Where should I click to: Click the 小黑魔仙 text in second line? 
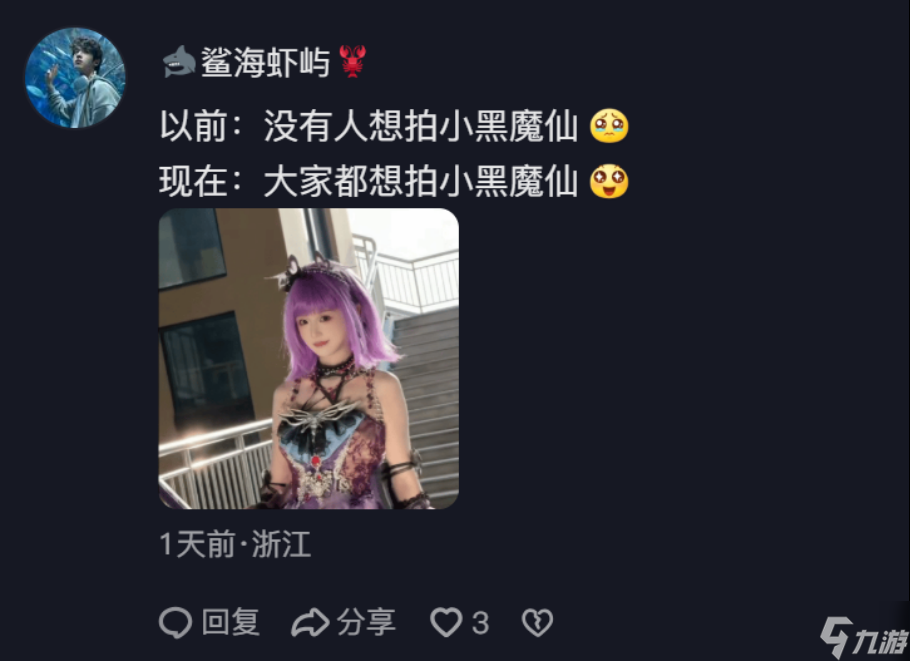pyautogui.click(x=508, y=181)
